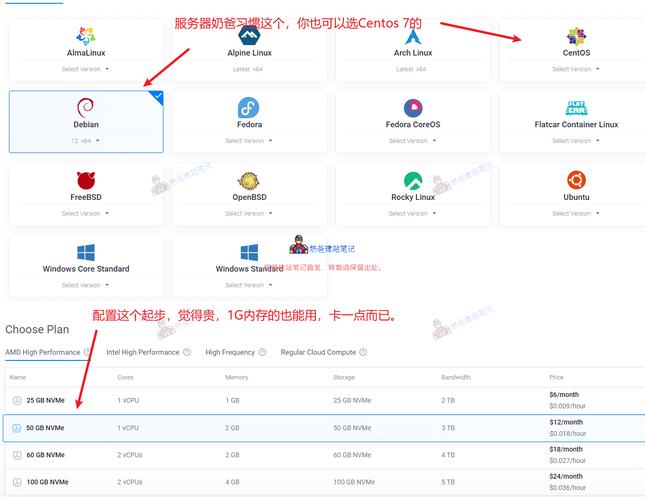Open CentOS Select Version dropdown
The height and width of the screenshot is (500, 645).
point(575,69)
